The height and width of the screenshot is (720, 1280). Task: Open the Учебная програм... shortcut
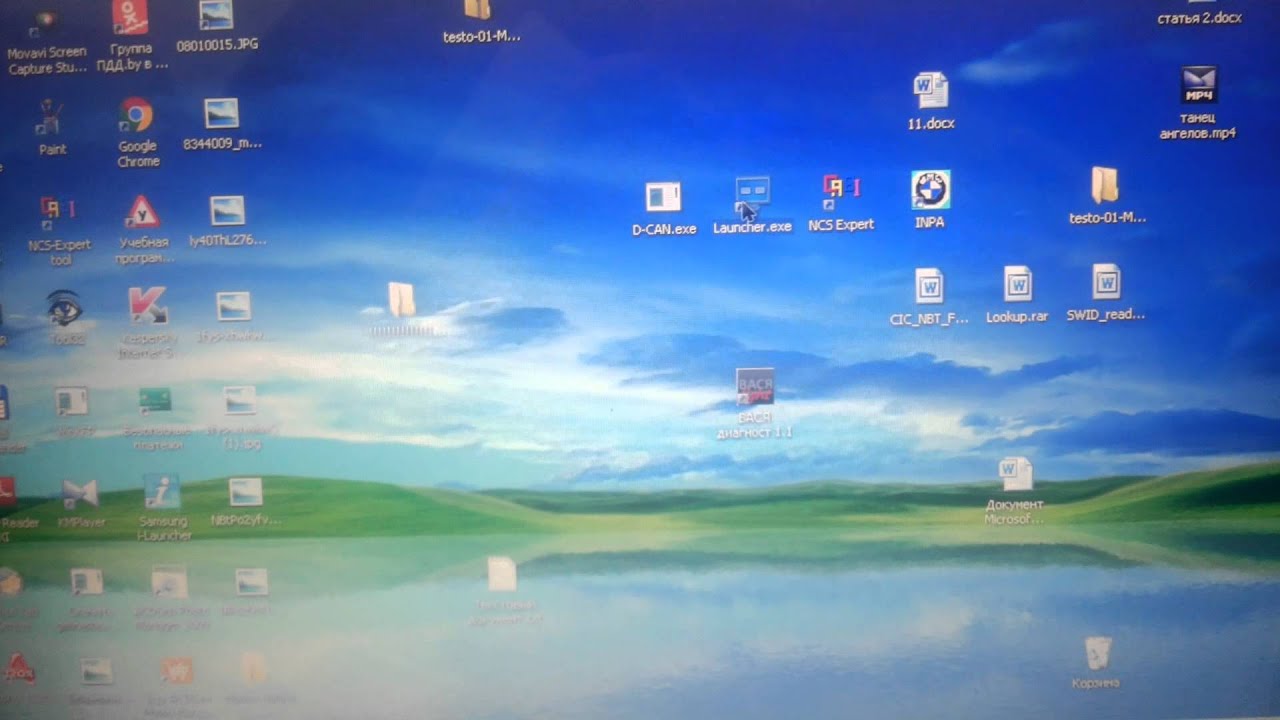click(142, 212)
